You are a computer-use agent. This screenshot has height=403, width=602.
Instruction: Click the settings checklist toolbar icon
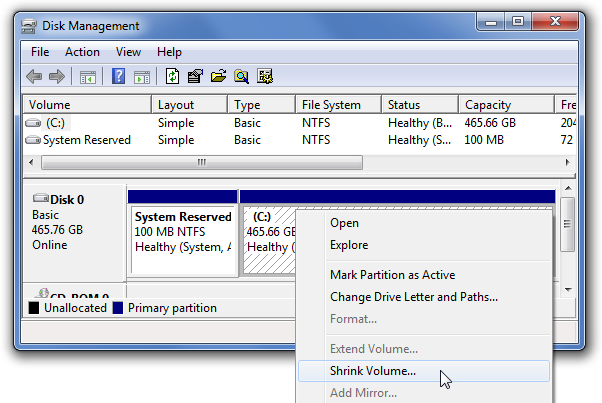(265, 76)
